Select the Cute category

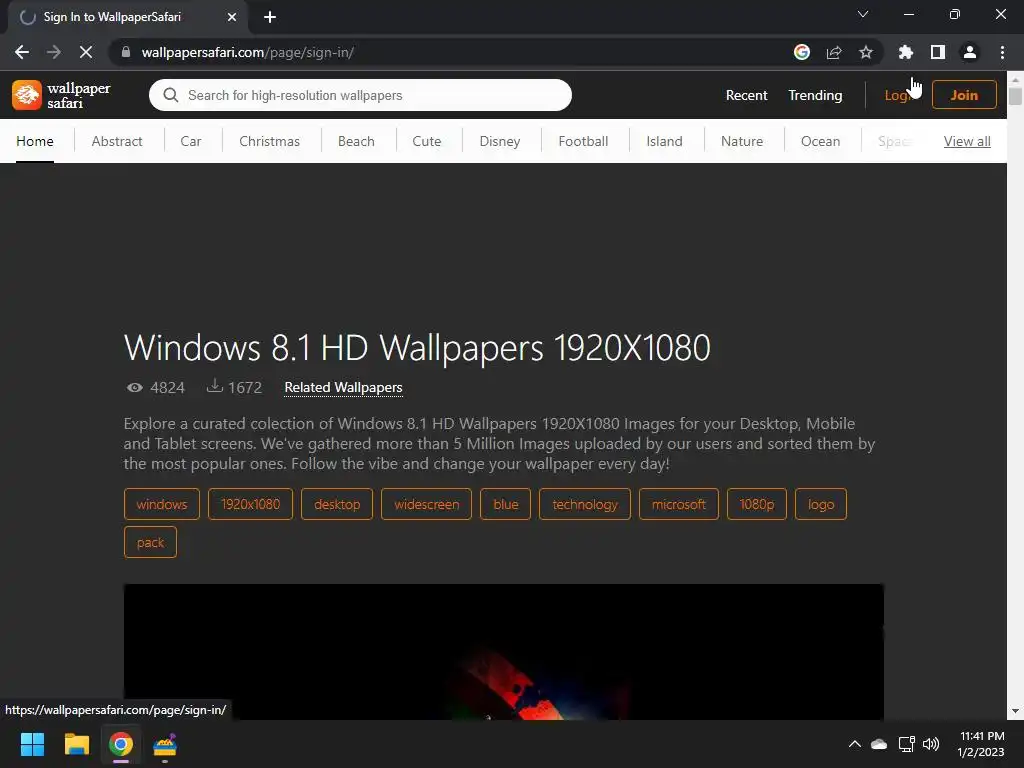coord(426,141)
